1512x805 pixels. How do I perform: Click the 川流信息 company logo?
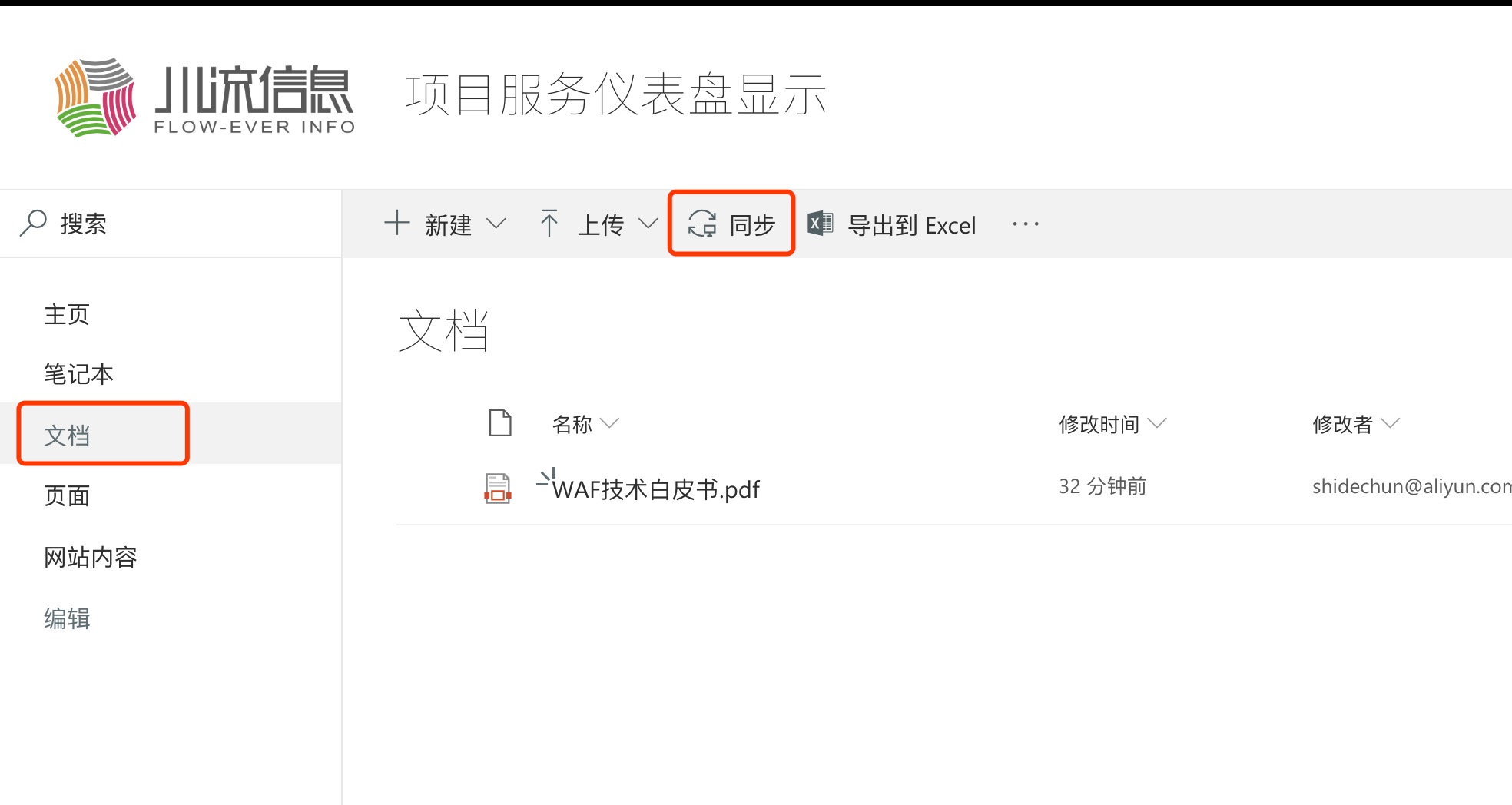204,98
